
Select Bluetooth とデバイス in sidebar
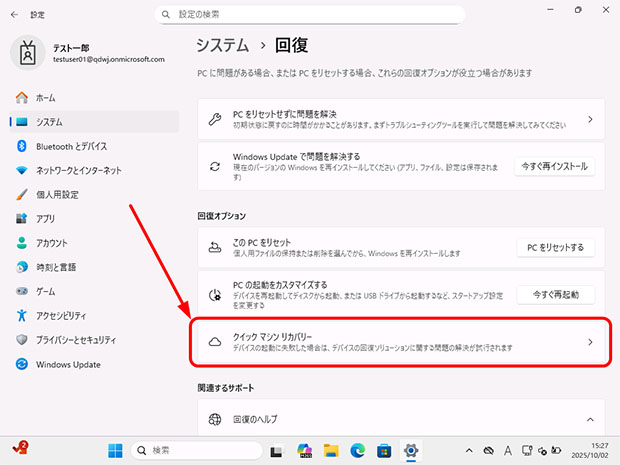tap(94, 146)
